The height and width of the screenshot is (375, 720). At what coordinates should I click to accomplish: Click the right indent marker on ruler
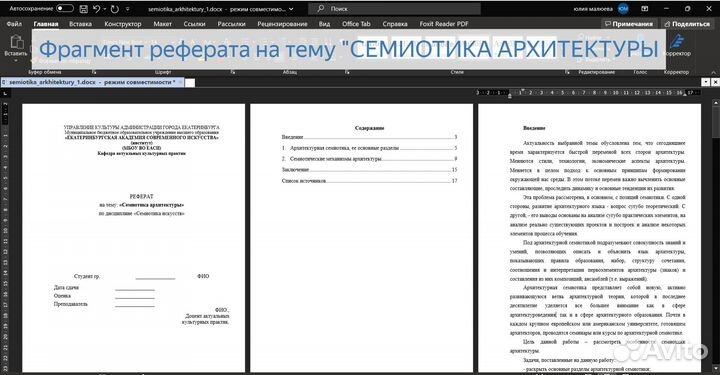coord(684,94)
